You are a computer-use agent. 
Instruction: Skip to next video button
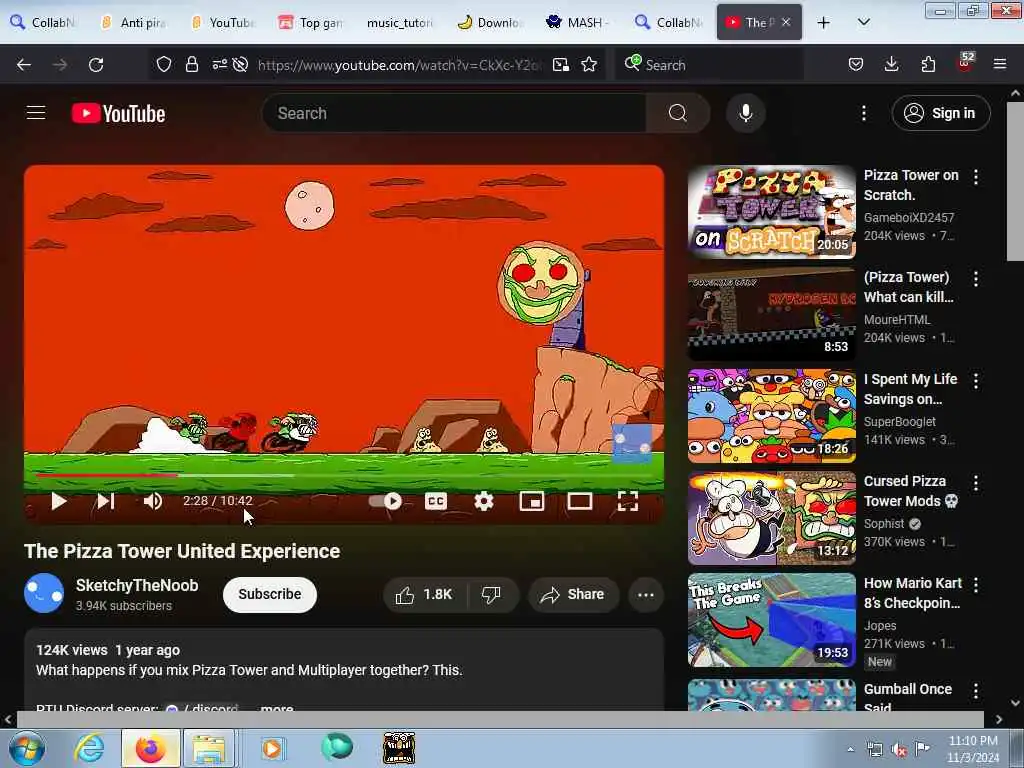(x=106, y=501)
